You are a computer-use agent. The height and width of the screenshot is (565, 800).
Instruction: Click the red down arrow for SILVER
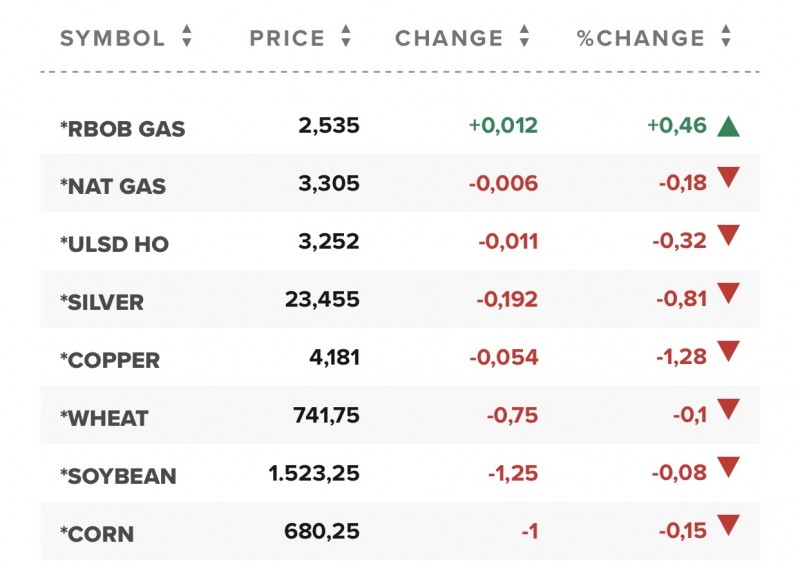pyautogui.click(x=728, y=294)
